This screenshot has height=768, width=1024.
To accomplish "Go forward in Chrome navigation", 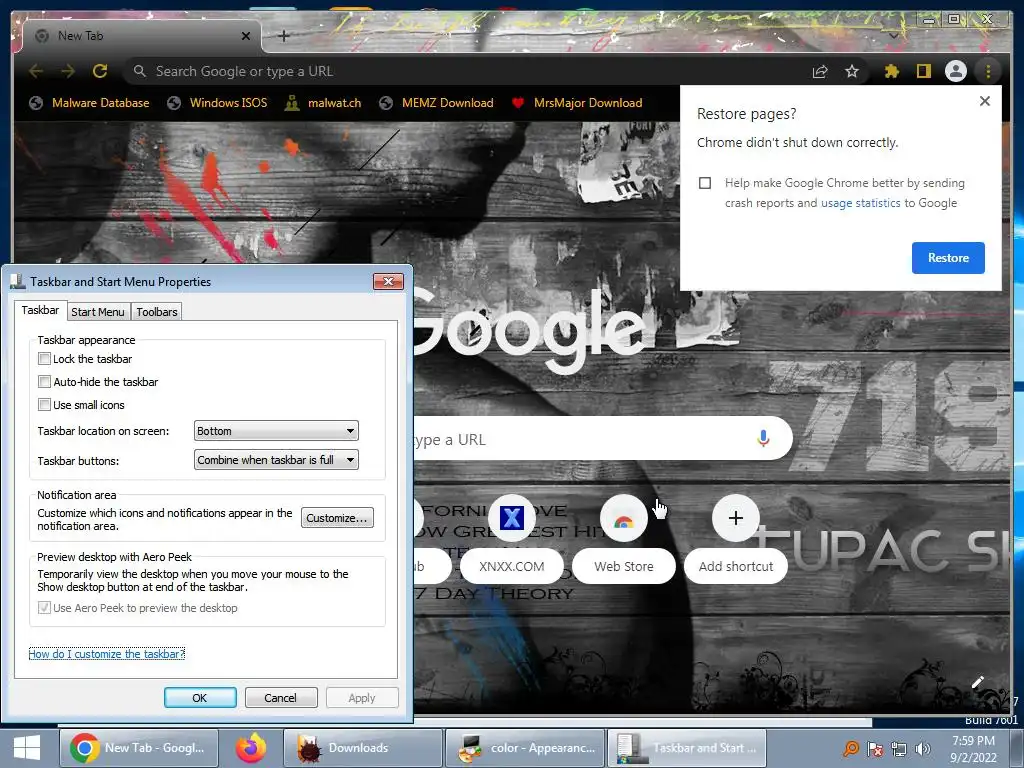I will click(x=68, y=71).
